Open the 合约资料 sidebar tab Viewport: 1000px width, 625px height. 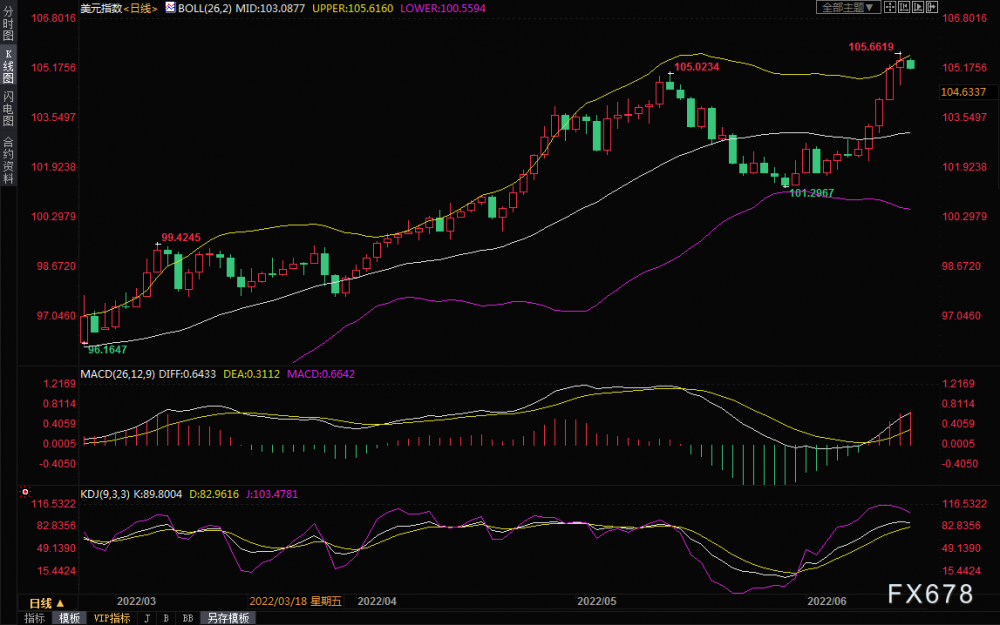[x=8, y=160]
